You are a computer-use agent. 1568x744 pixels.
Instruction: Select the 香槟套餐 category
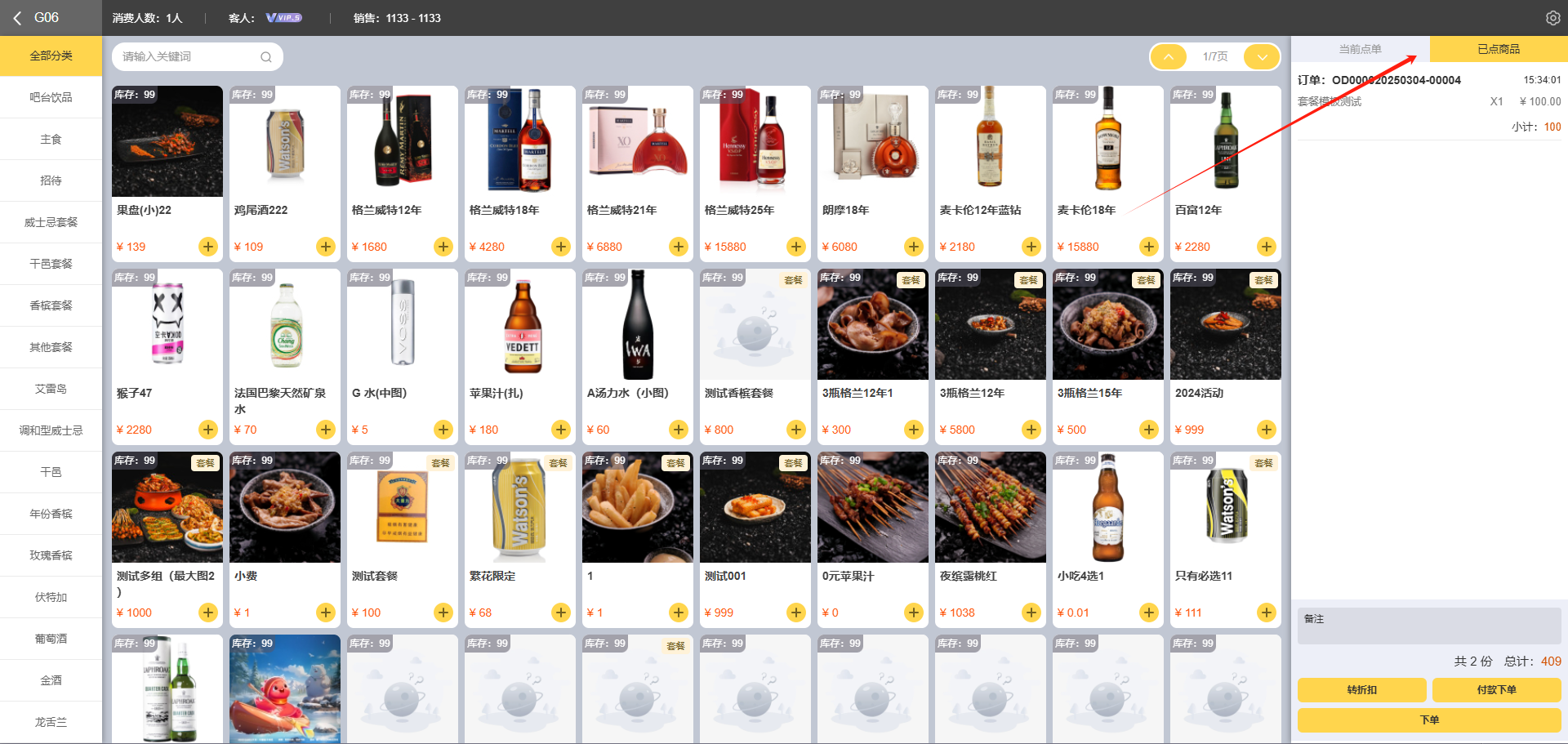(51, 306)
